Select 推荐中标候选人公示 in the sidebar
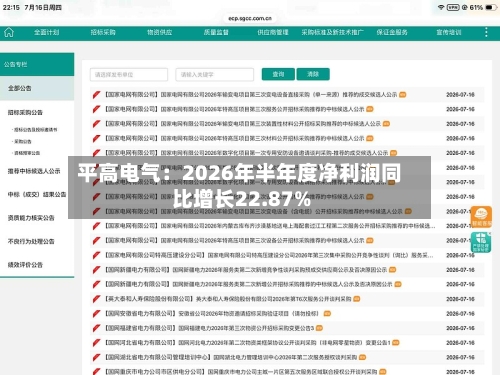This screenshot has width=500, height=375. 34,171
